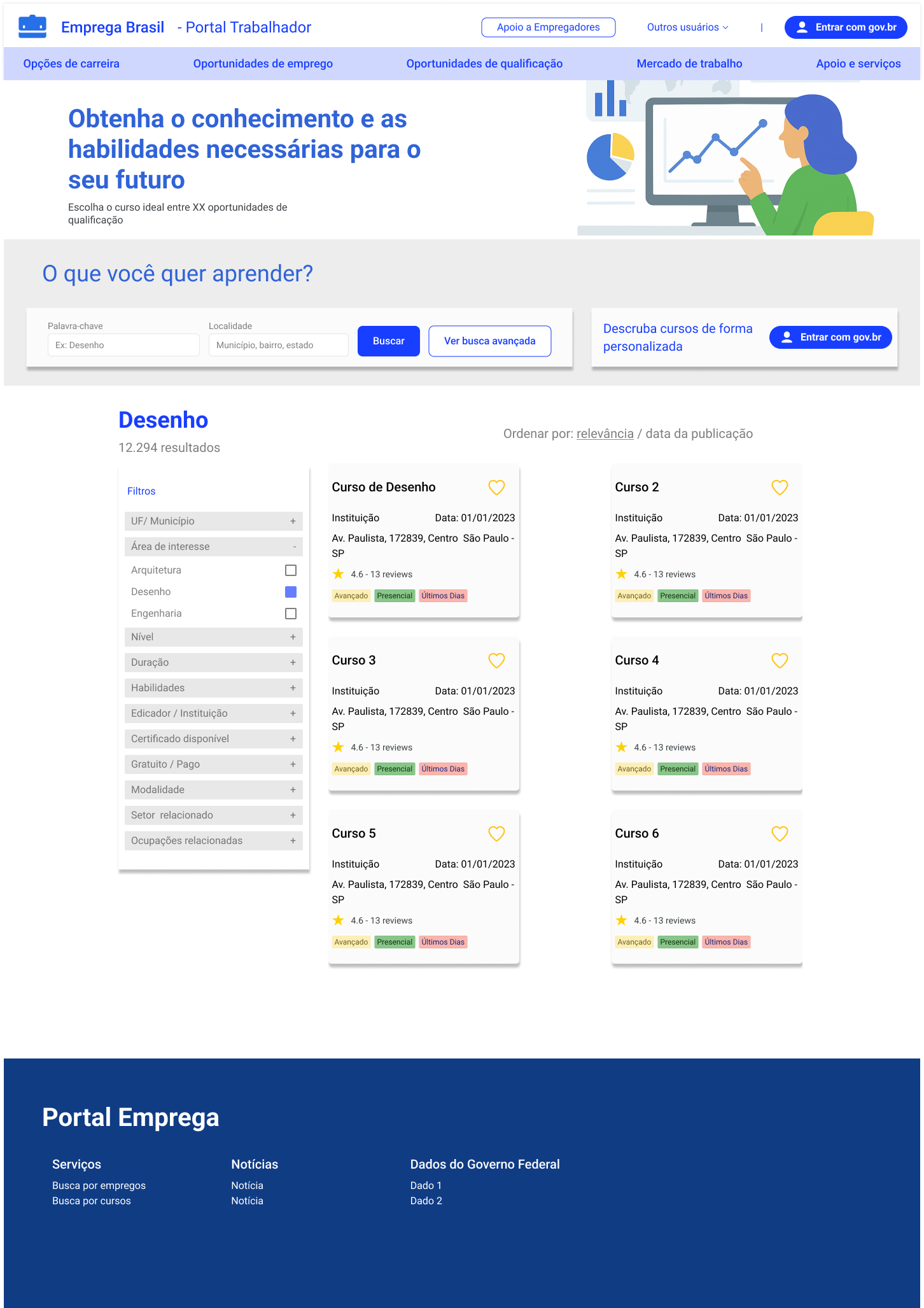The width and height of the screenshot is (924, 1308).
Task: Expand the Certificado disponível filter
Action: tap(214, 739)
